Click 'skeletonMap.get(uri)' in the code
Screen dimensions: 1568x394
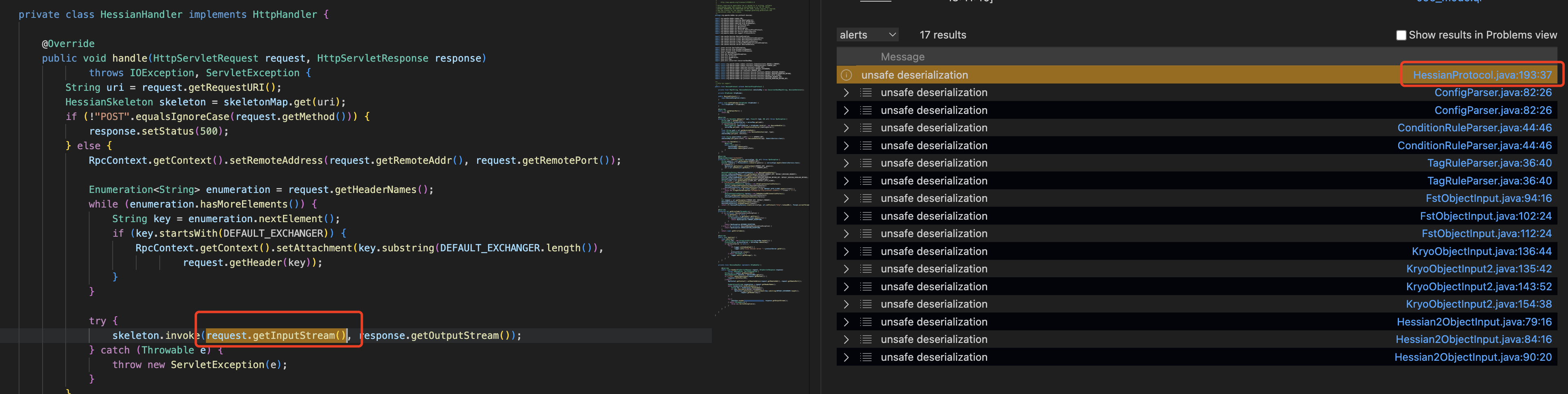pos(282,102)
